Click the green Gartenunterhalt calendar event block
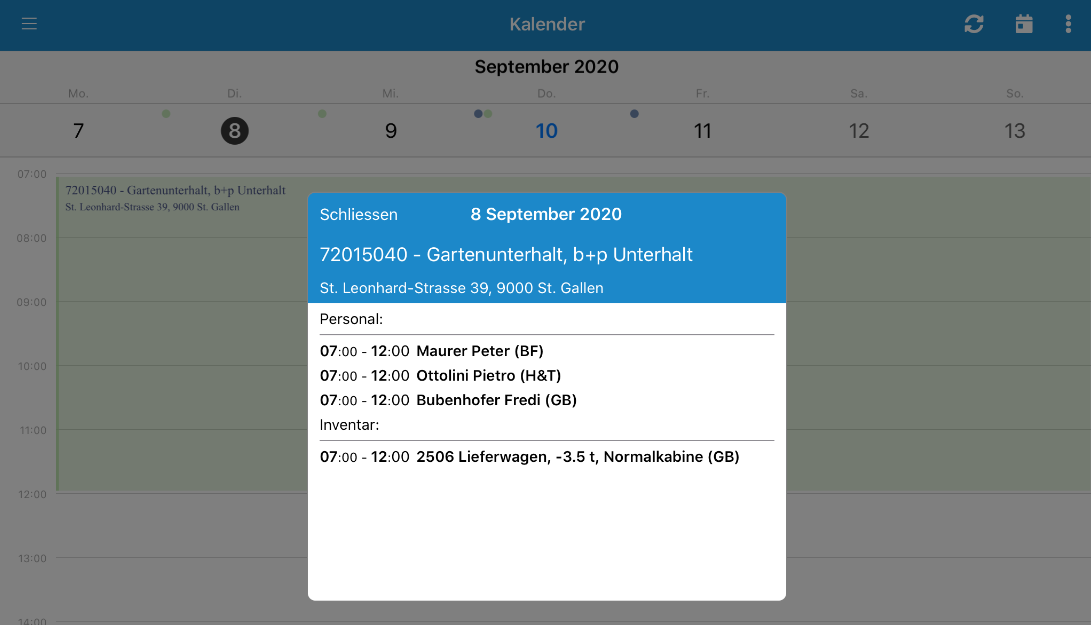1091x625 pixels. click(x=181, y=334)
